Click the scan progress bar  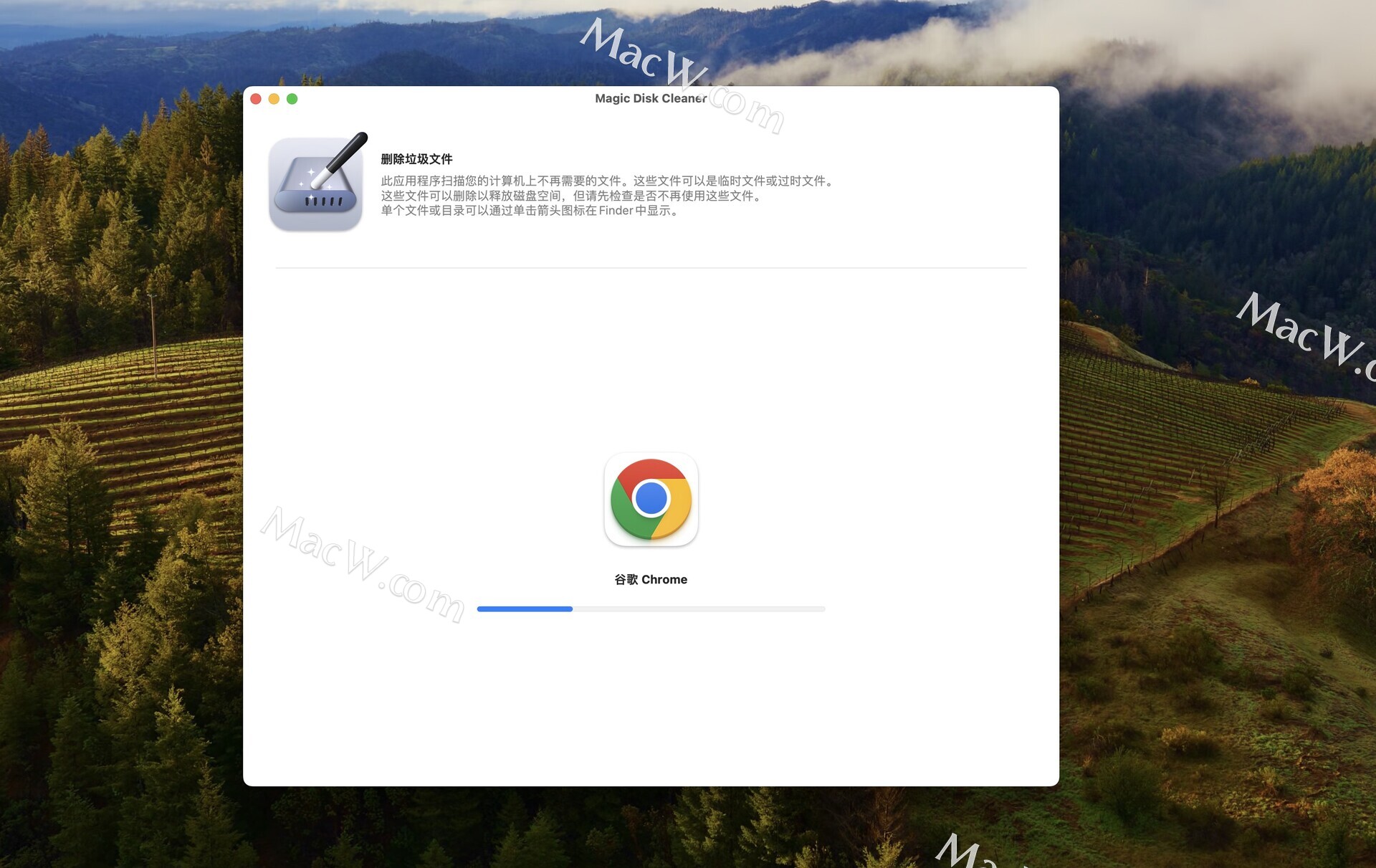(651, 609)
